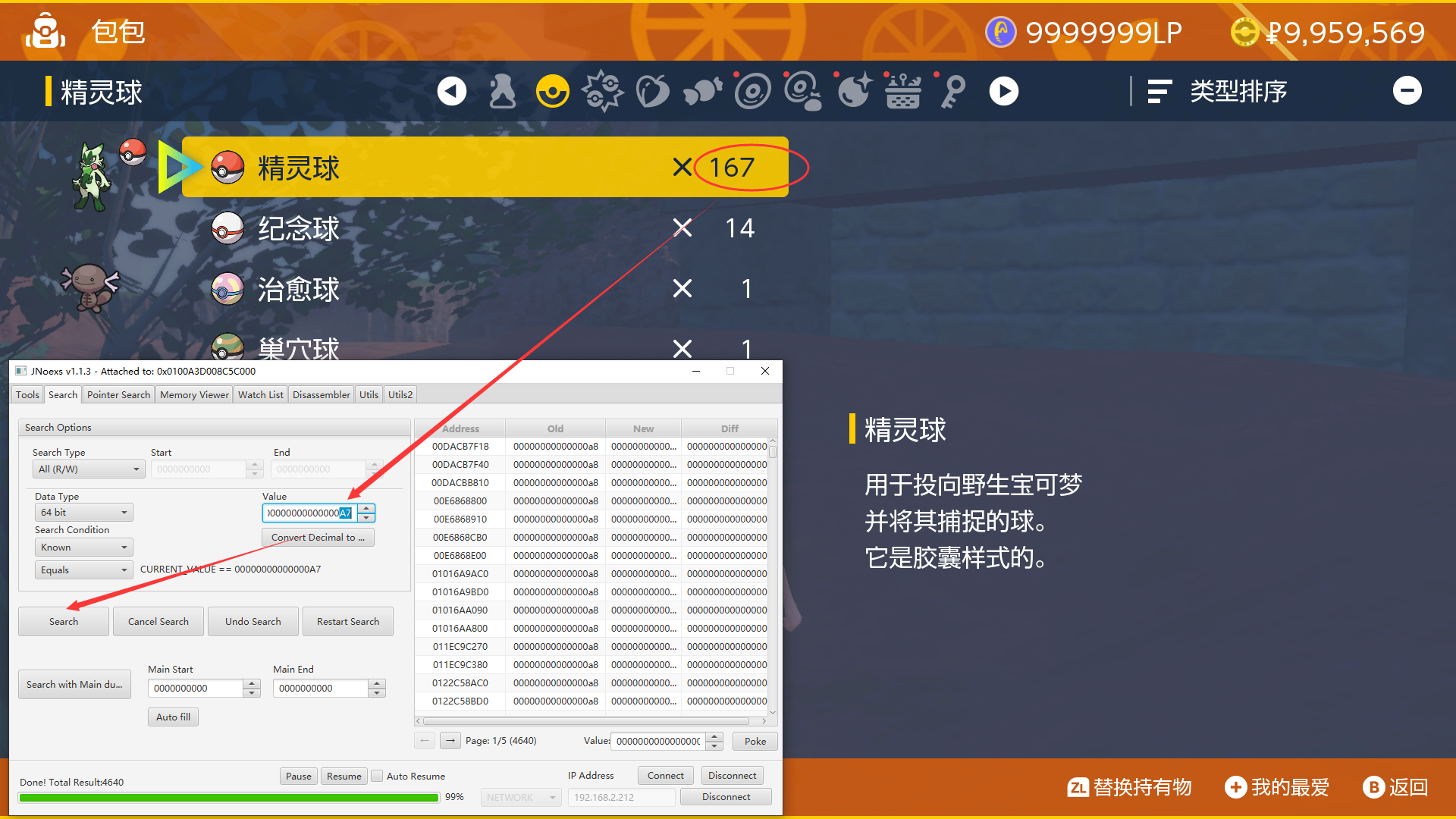Click the Value field spinner arrows
The width and height of the screenshot is (1456, 819).
click(x=366, y=513)
